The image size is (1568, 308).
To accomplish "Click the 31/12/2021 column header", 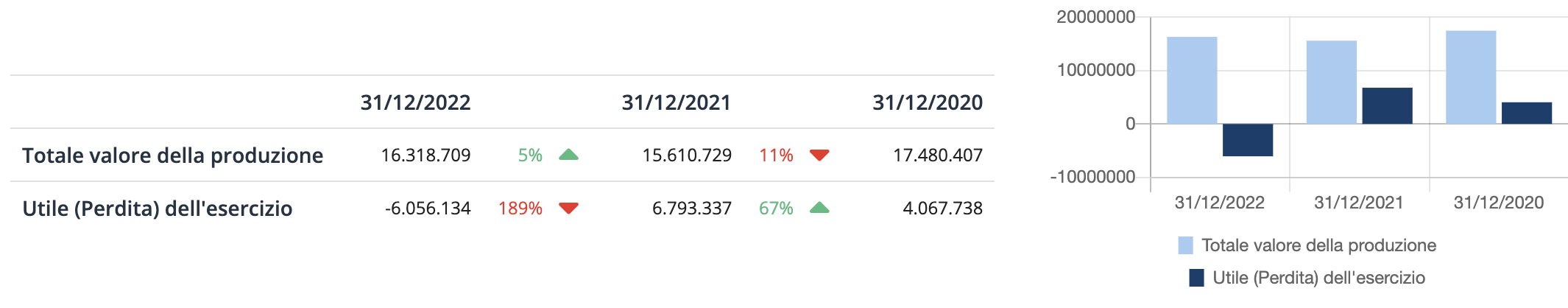I will pos(677,102).
